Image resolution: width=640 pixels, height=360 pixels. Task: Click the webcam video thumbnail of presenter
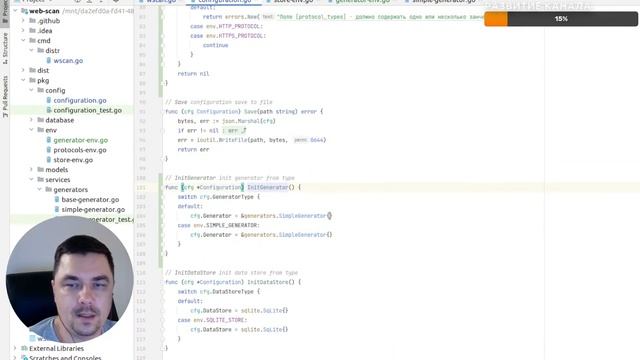(x=69, y=279)
